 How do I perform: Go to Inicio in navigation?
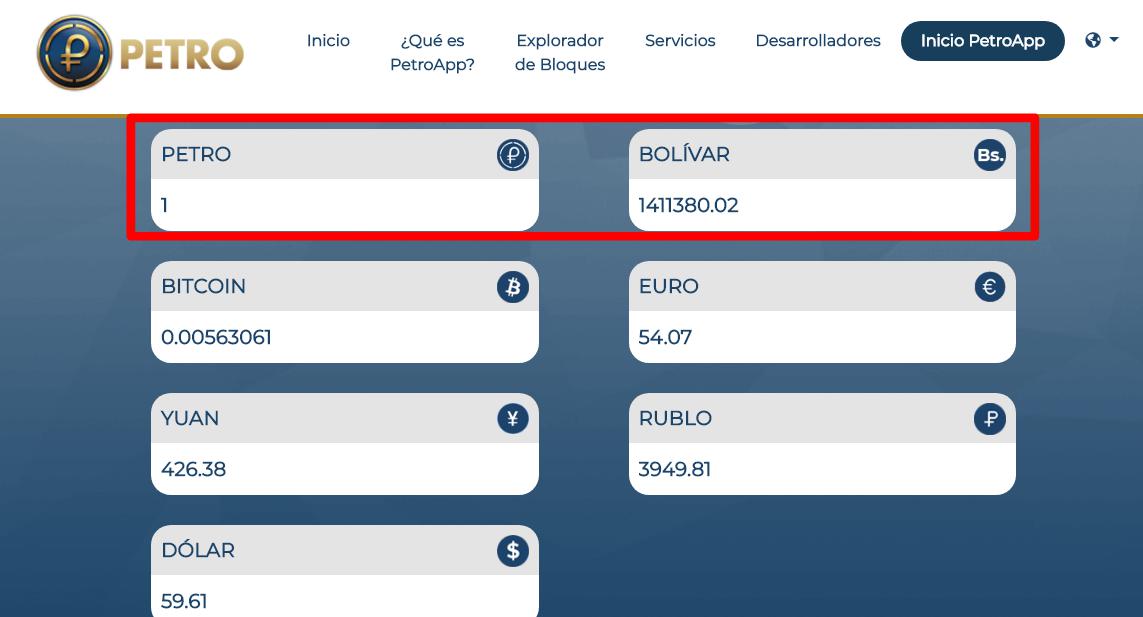(x=328, y=41)
